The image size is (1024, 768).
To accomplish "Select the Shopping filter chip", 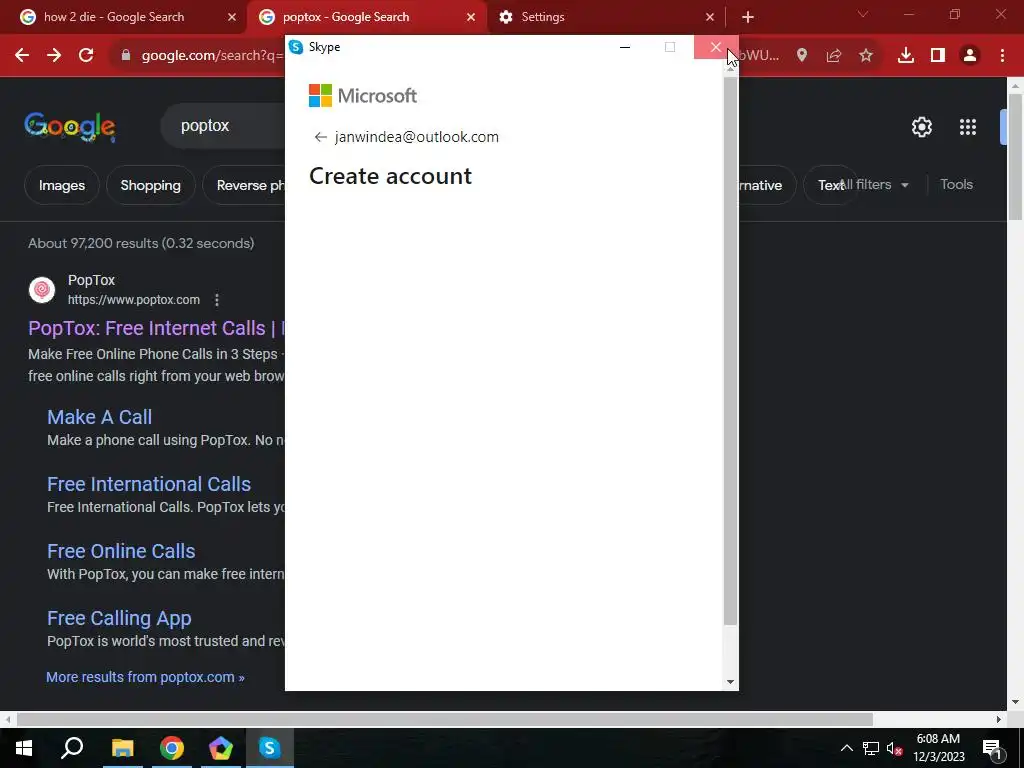I will pyautogui.click(x=150, y=185).
